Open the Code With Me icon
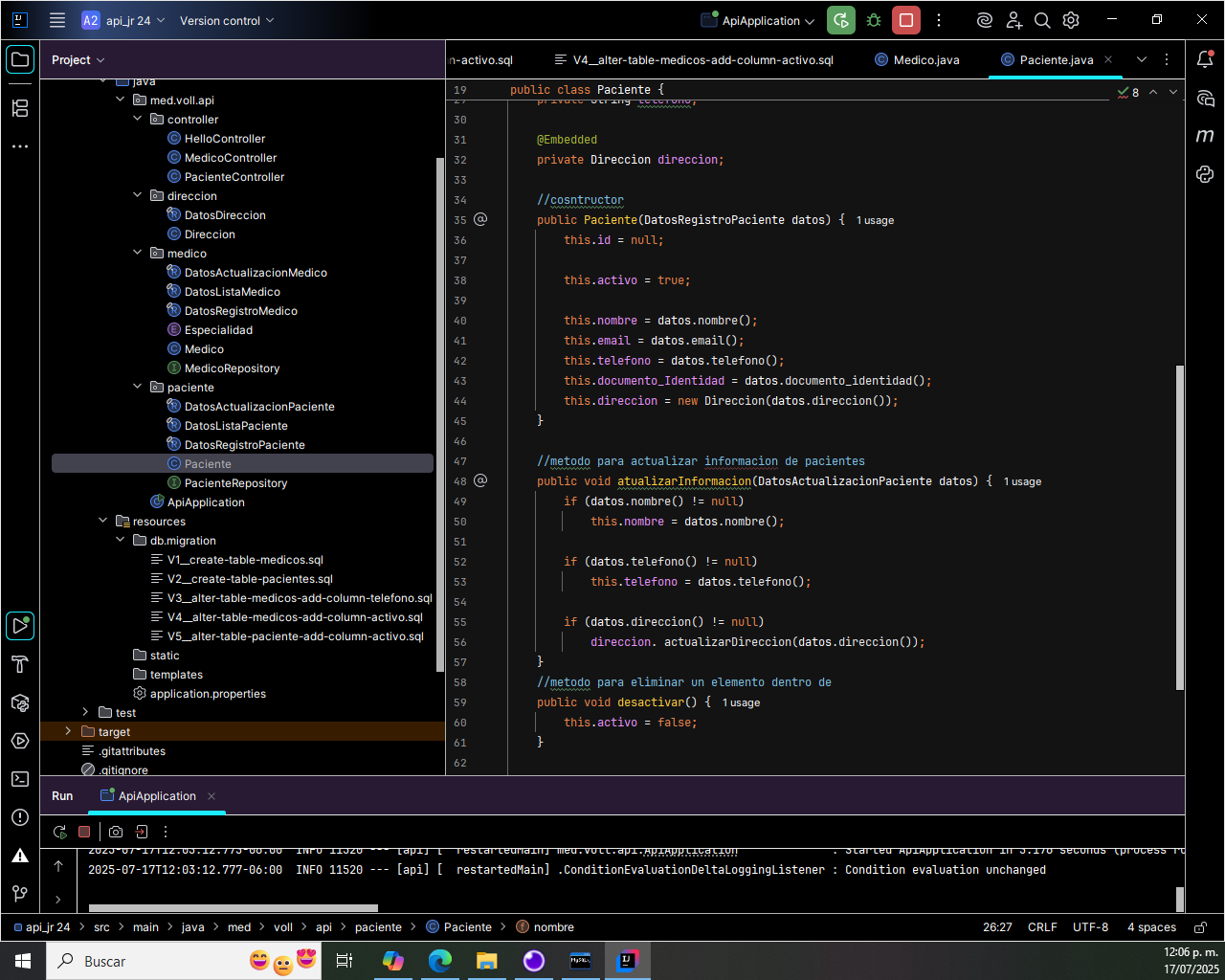 pyautogui.click(x=1014, y=20)
